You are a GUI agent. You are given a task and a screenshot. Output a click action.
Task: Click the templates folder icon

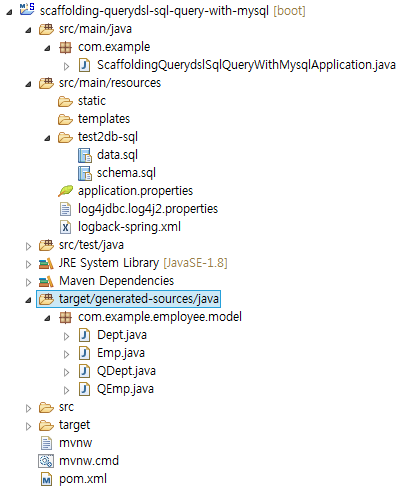point(65,119)
